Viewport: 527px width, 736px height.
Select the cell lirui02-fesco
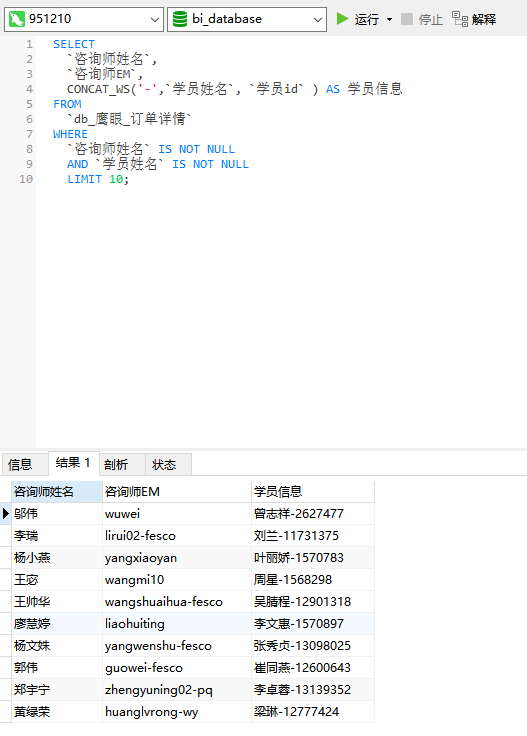tap(177, 536)
